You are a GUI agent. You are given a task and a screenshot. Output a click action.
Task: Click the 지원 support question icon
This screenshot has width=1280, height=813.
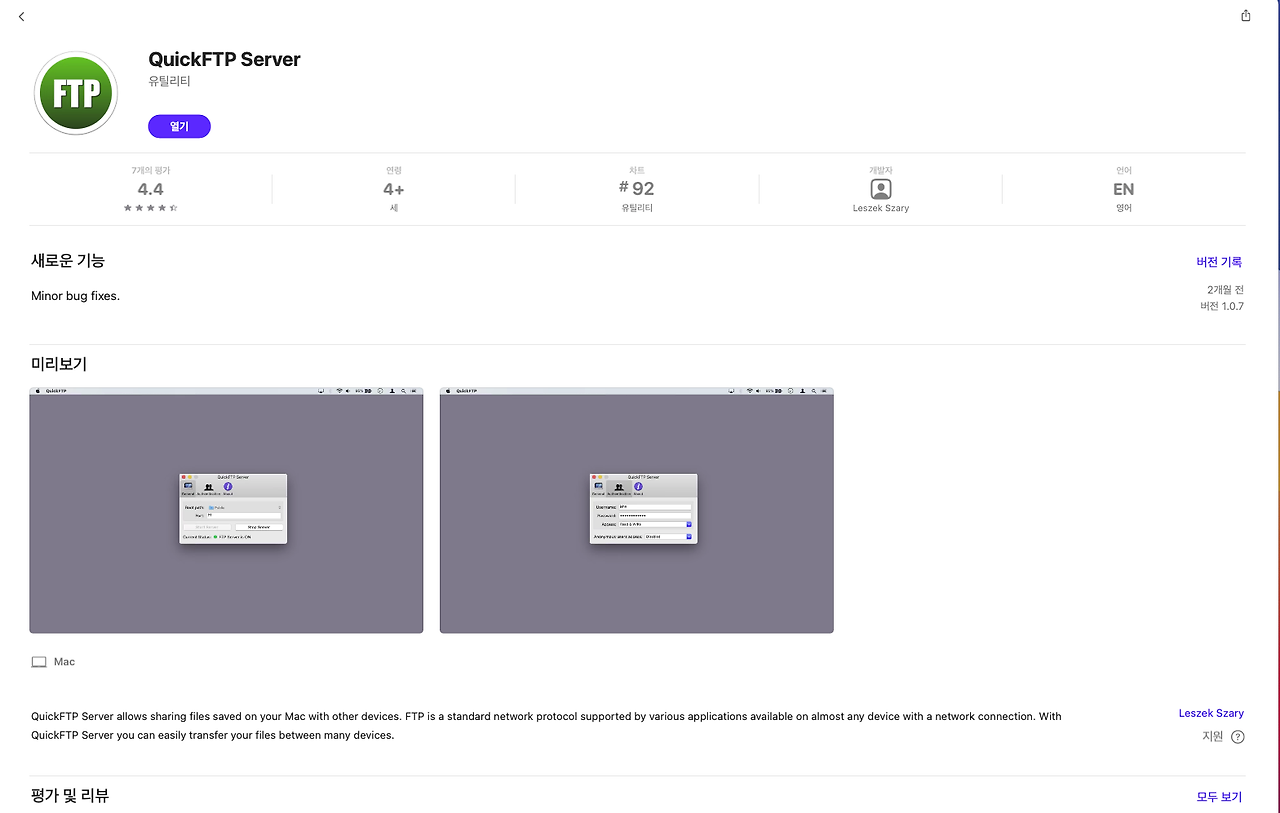coord(1238,737)
